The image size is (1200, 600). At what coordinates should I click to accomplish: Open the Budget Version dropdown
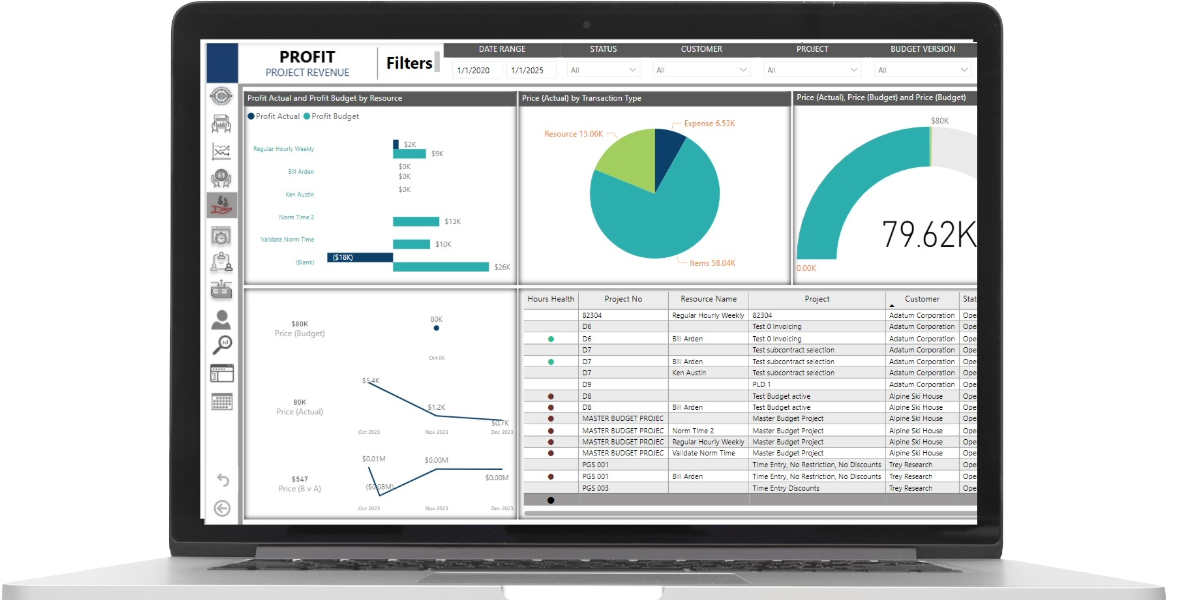click(x=922, y=70)
